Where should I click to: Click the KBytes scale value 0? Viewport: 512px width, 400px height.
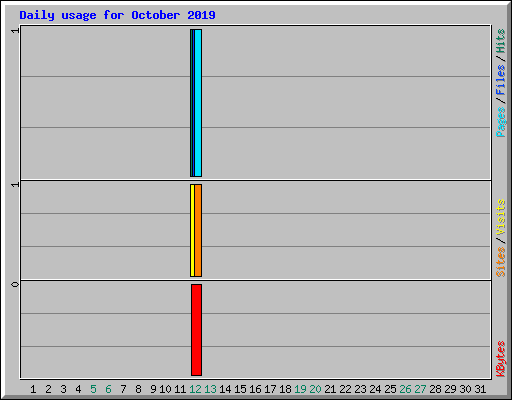15,284
